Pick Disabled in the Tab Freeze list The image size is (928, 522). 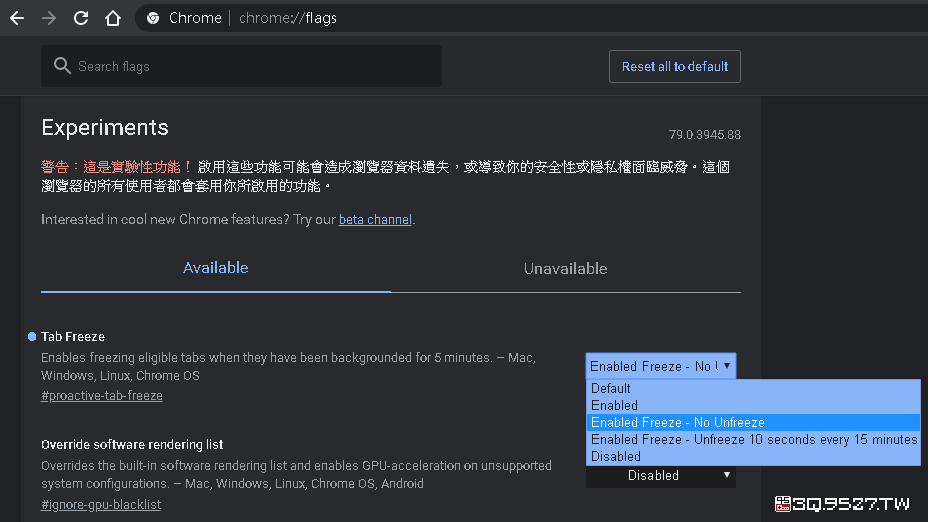(753, 456)
